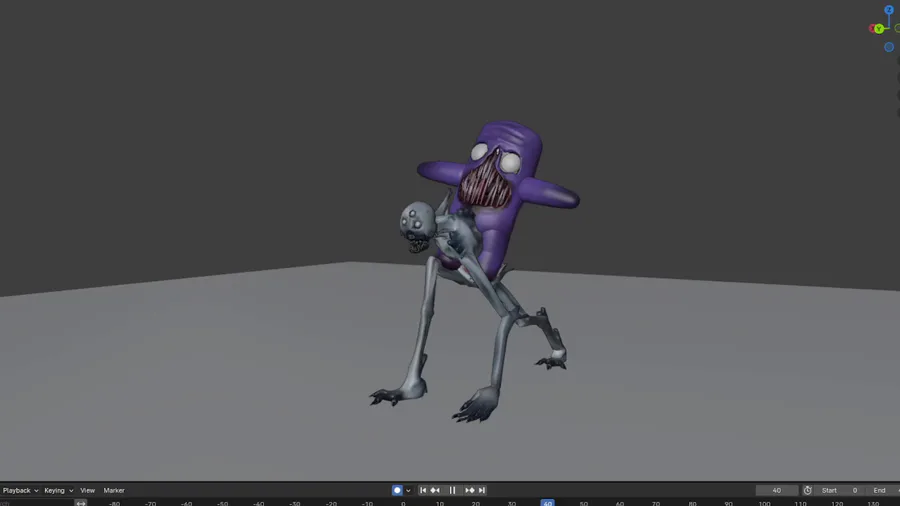Pause the animation playback
Image resolution: width=900 pixels, height=506 pixels.
click(x=452, y=491)
